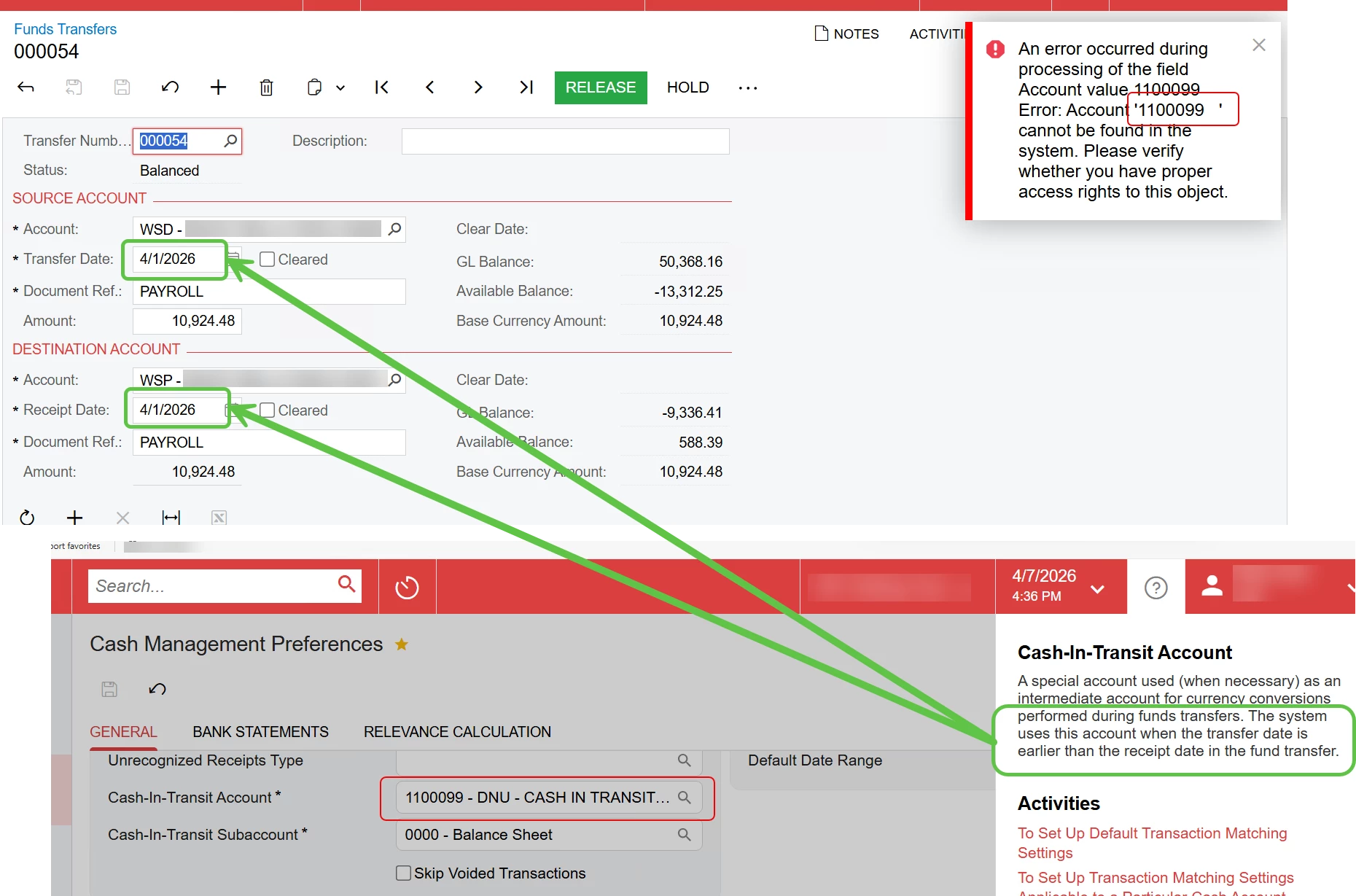
Task: Close the error notification popup
Action: click(1259, 45)
